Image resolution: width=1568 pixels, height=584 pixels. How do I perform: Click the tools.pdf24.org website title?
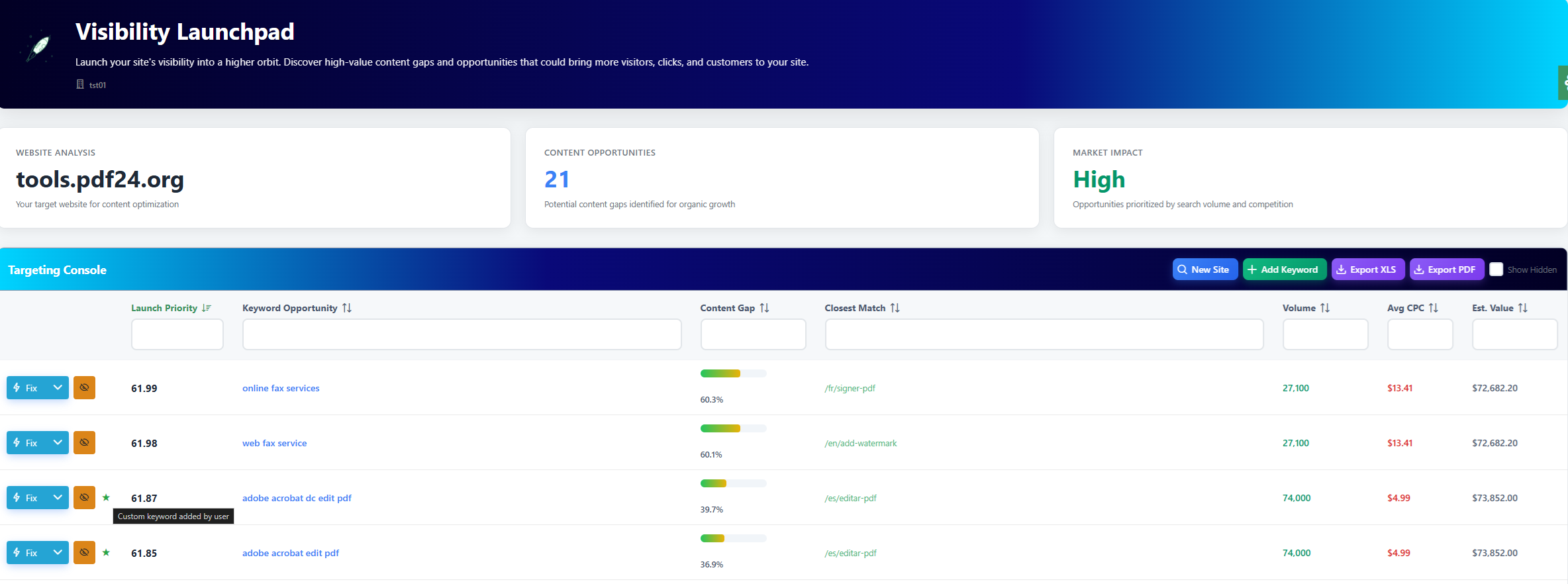point(100,179)
